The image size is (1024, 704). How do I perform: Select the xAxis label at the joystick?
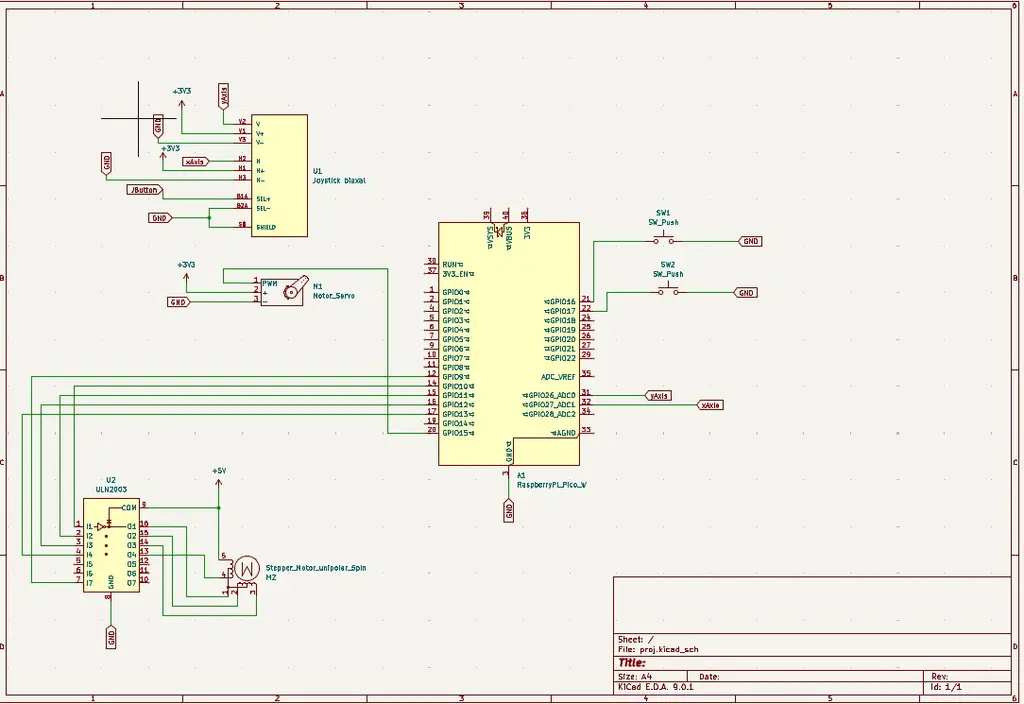pyautogui.click(x=195, y=161)
